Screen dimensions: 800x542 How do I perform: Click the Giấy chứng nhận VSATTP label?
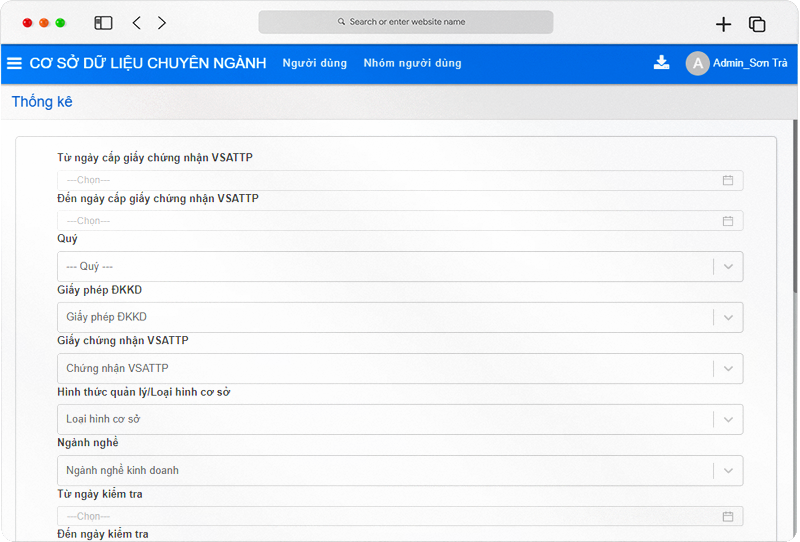tap(123, 340)
